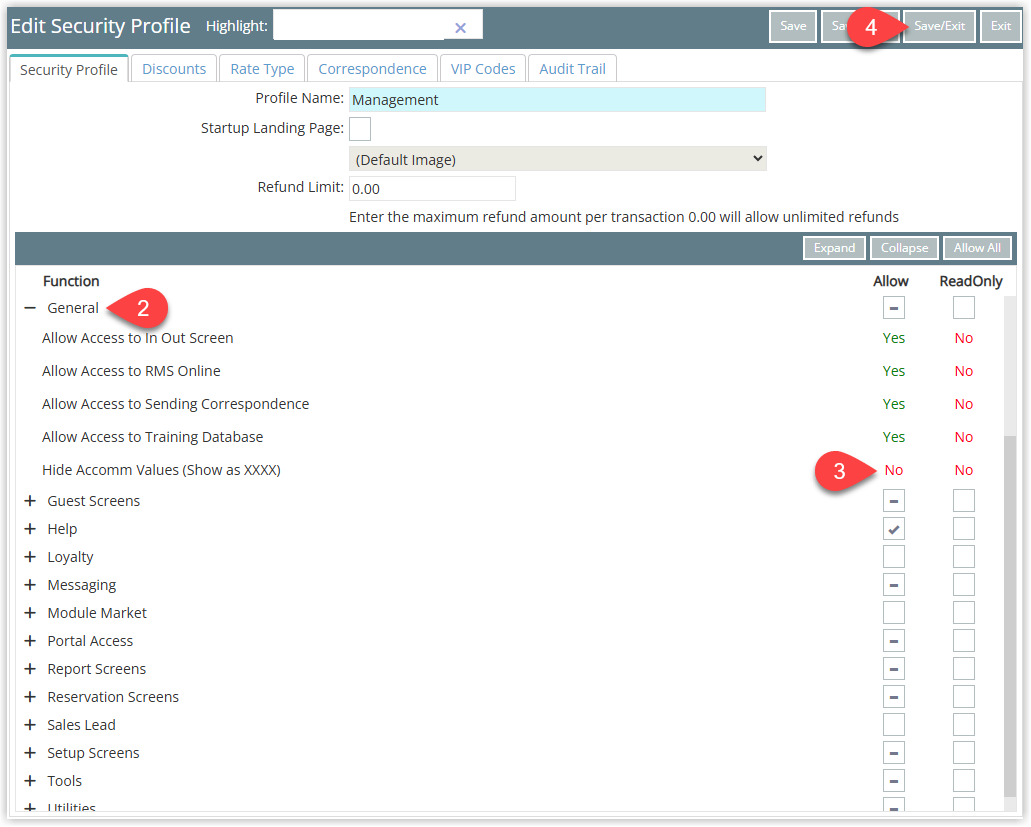Toggle Allow for In Out Screen access
The image size is (1031, 827).
[x=894, y=338]
